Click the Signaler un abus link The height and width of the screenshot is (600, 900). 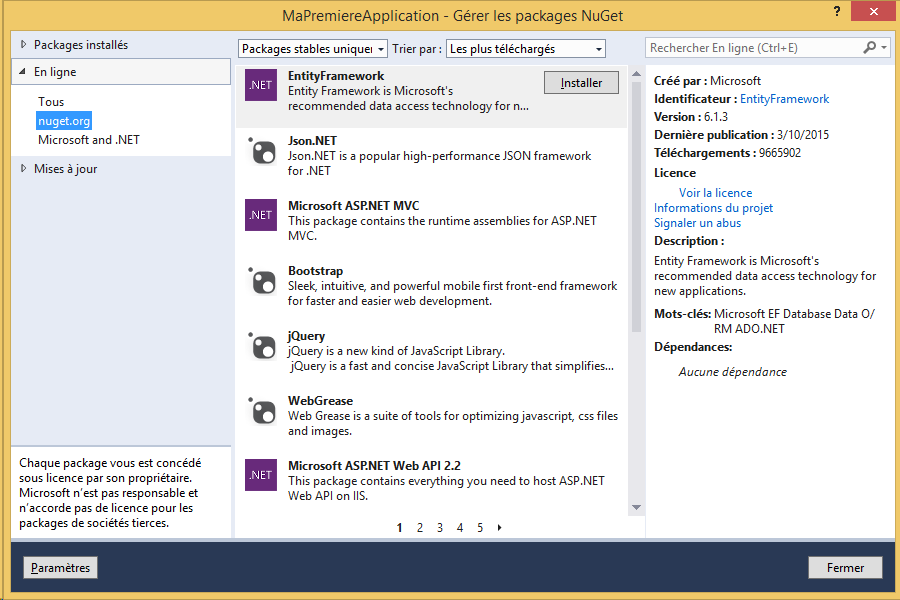[x=697, y=223]
